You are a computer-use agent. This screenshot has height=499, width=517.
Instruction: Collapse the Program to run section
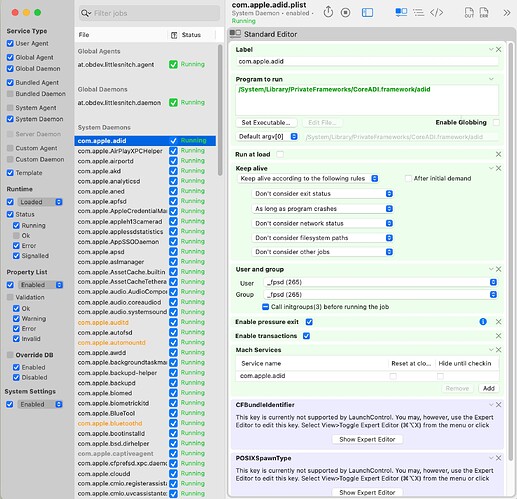[x=491, y=79]
